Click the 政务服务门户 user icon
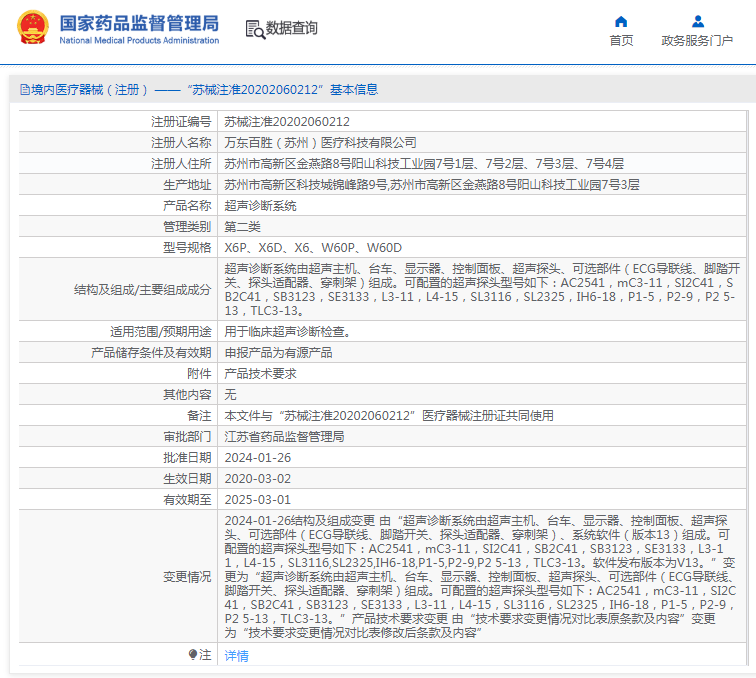The image size is (756, 678). pyautogui.click(x=698, y=22)
